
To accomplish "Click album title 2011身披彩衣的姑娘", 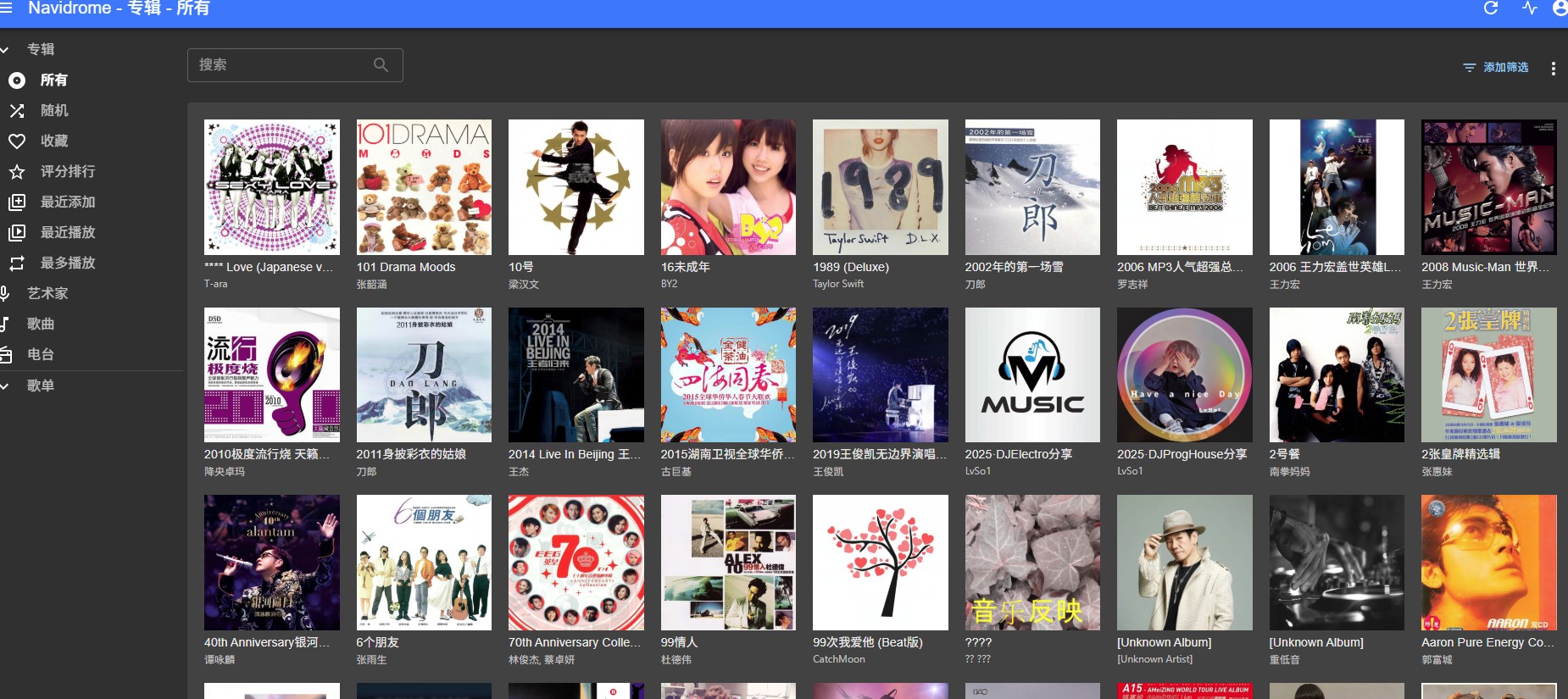I will (x=411, y=454).
